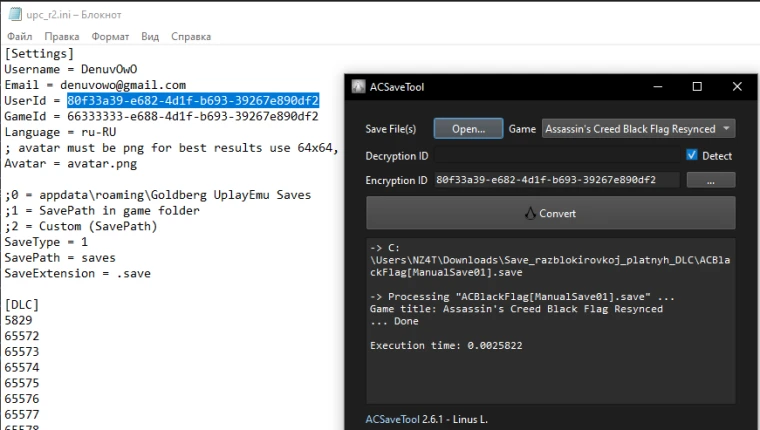Viewport: 760px width, 430px height.
Task: Disable the Detect checkbox
Action: [x=692, y=155]
